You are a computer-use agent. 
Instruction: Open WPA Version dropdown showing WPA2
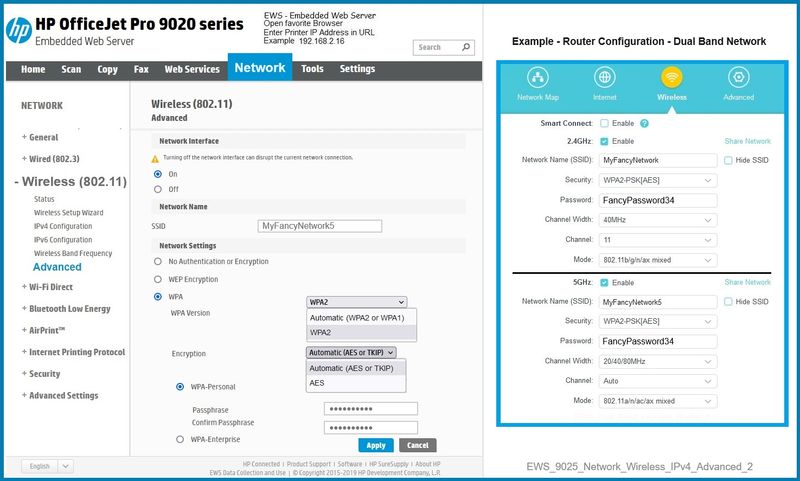357,302
